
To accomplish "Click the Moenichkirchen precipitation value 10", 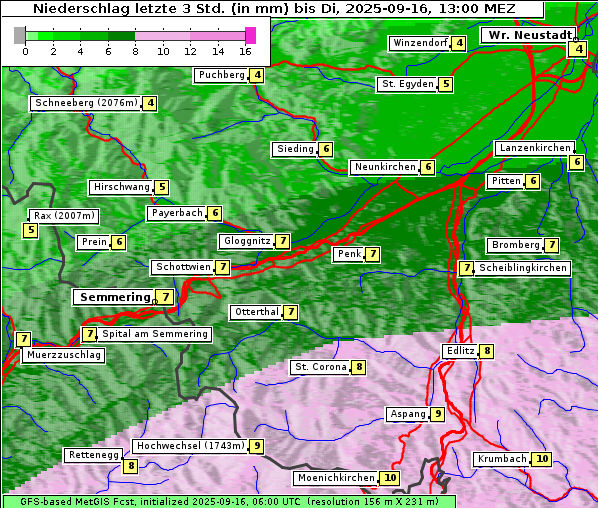I will [389, 478].
